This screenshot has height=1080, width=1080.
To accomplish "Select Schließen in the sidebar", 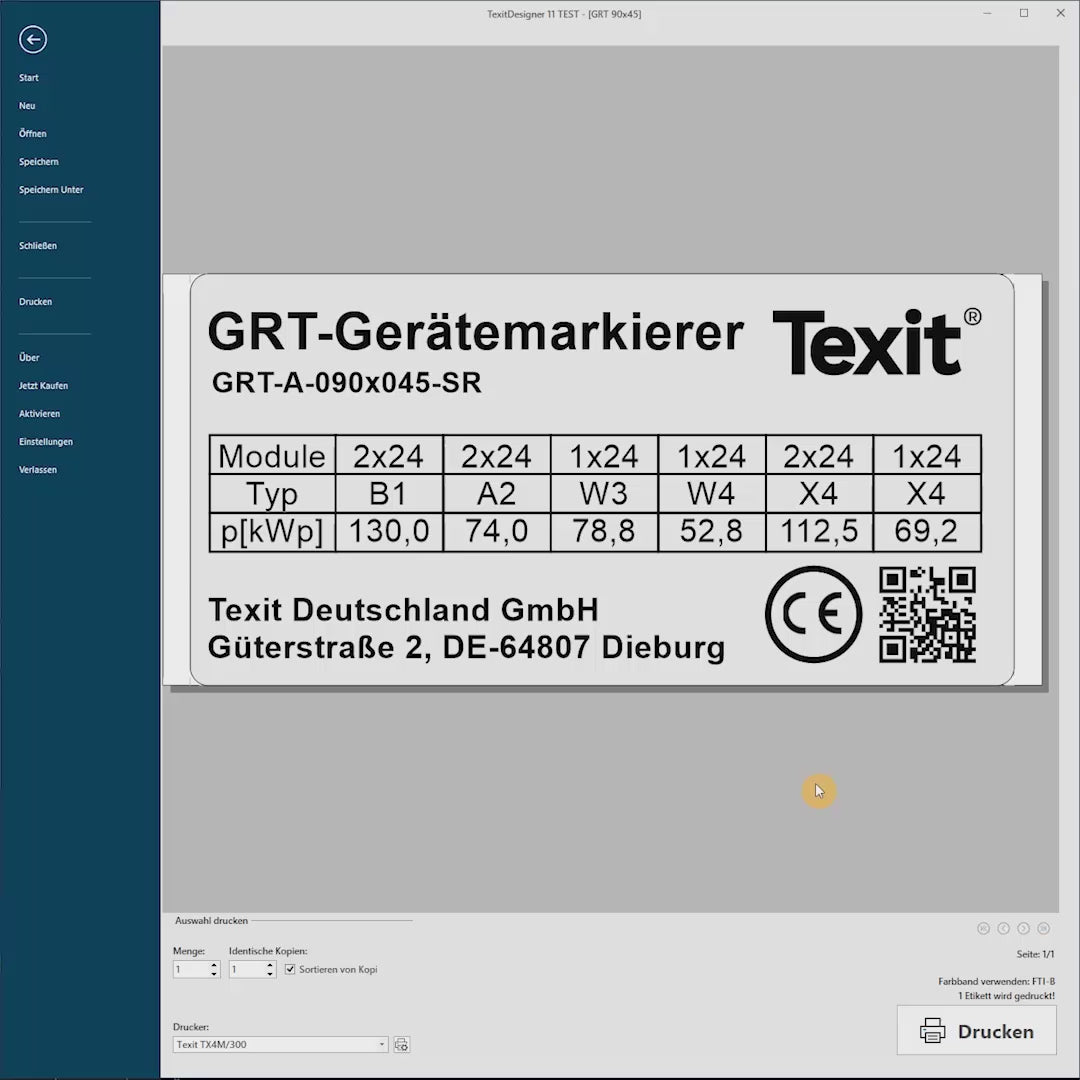I will (38, 246).
